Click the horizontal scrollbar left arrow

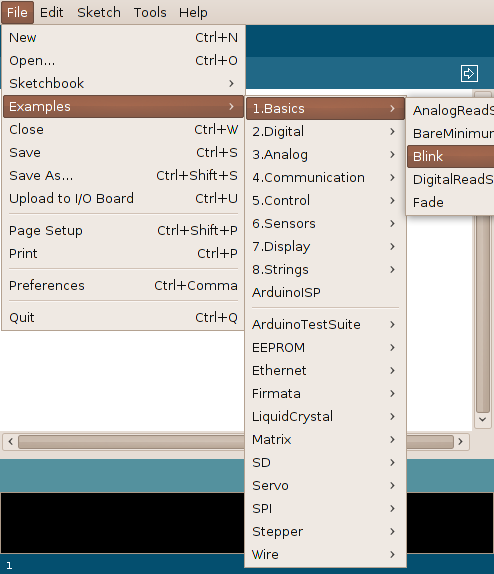click(x=10, y=441)
